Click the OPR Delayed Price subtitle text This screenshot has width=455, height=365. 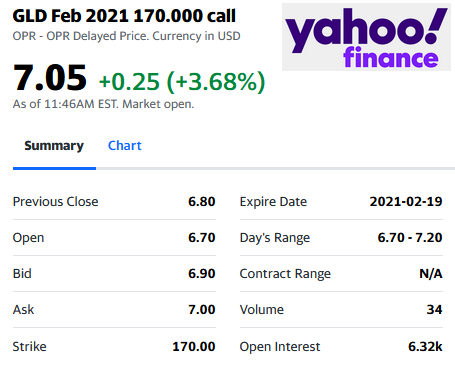pos(126,36)
